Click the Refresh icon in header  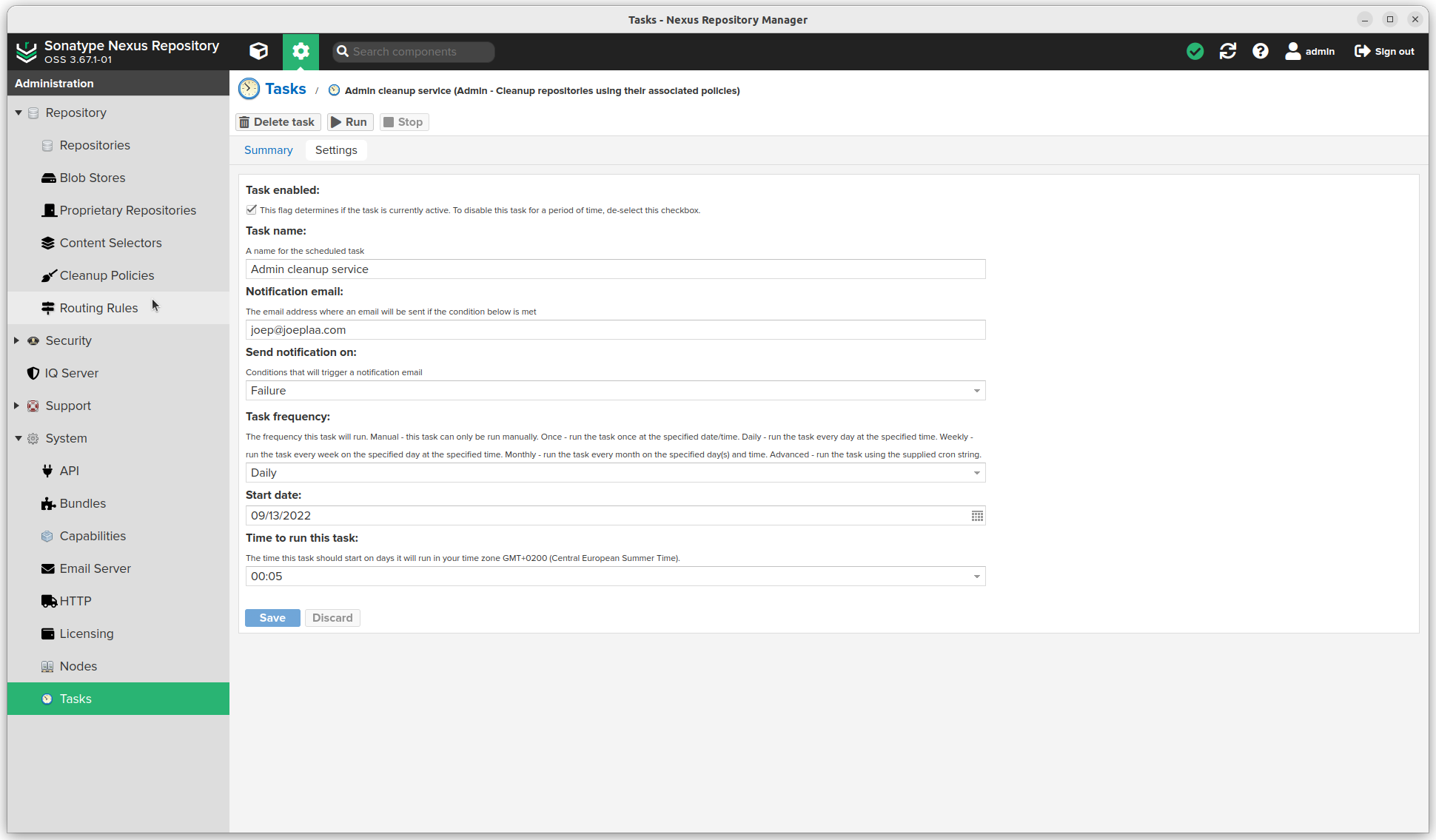[1228, 51]
